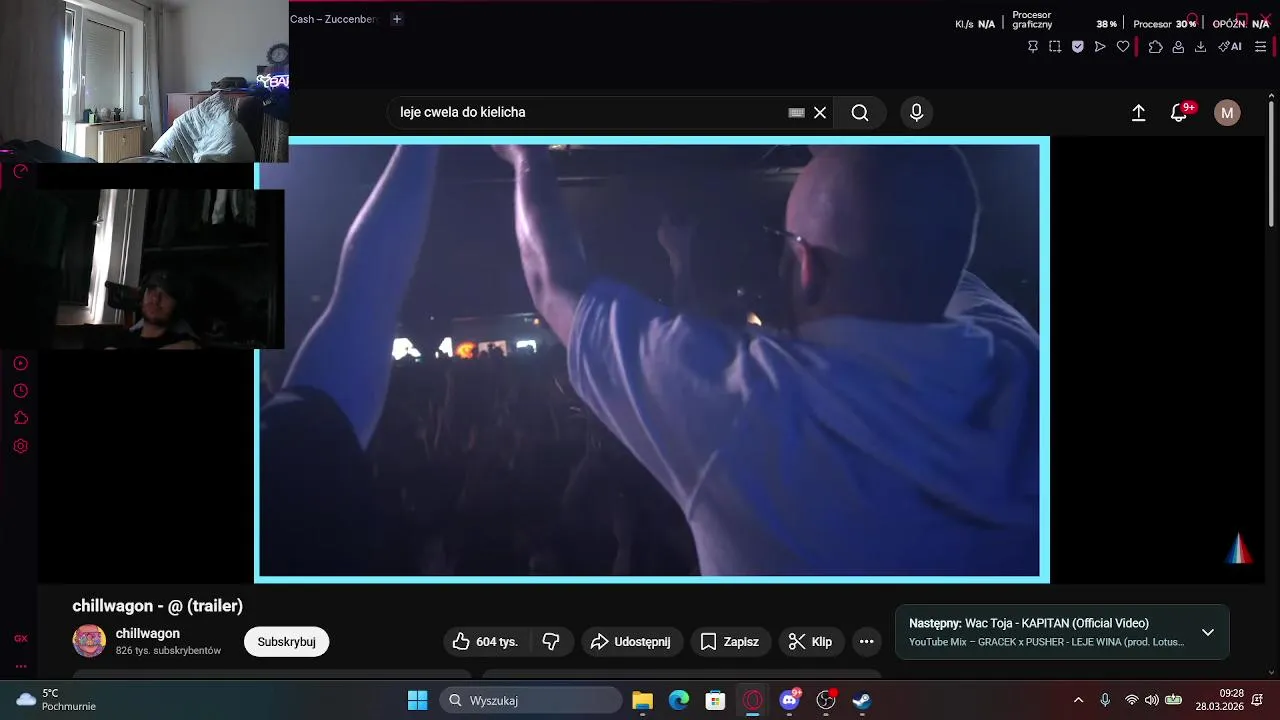Open the player icon in Opera sidebar

click(x=20, y=363)
